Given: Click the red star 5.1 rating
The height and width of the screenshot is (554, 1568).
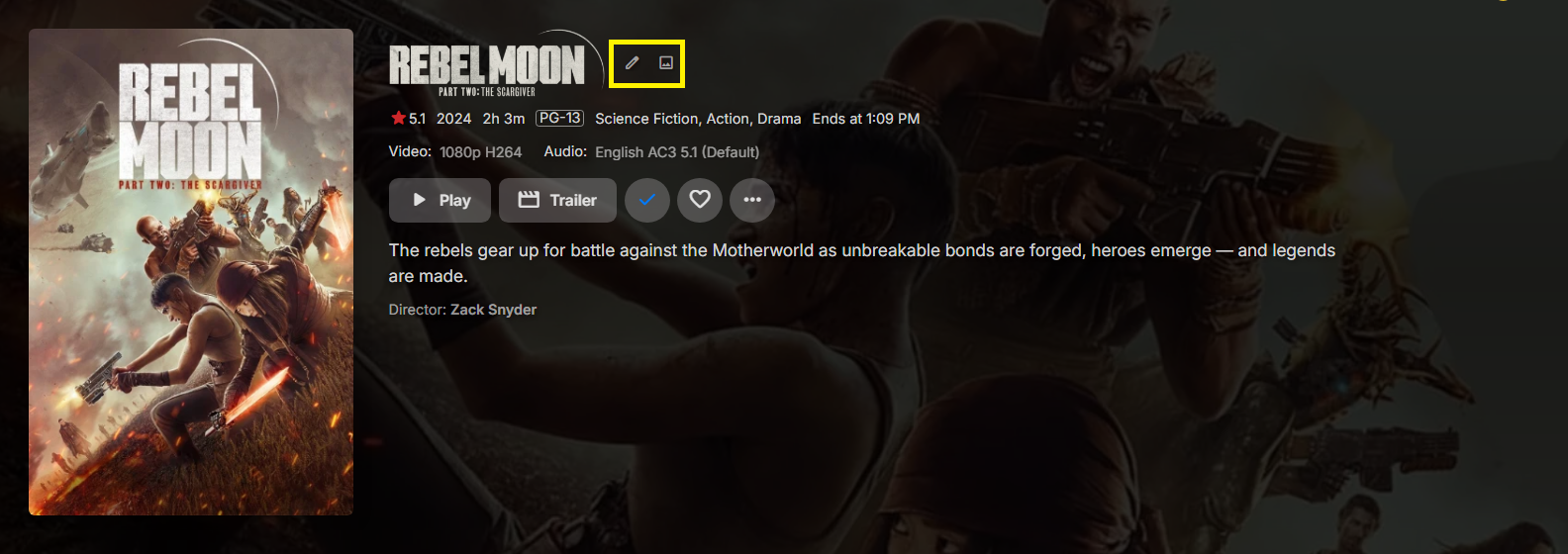Looking at the screenshot, I should click(408, 119).
